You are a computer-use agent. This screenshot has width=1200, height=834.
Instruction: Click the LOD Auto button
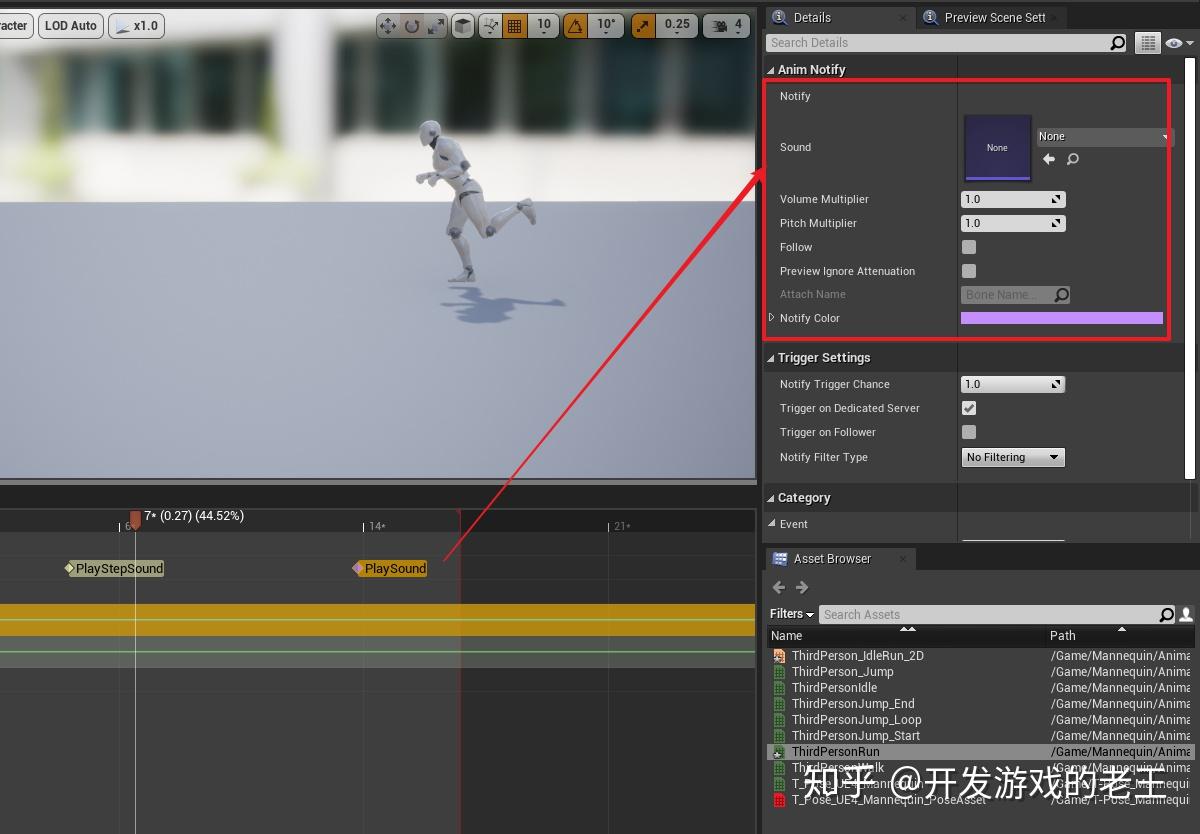point(69,25)
